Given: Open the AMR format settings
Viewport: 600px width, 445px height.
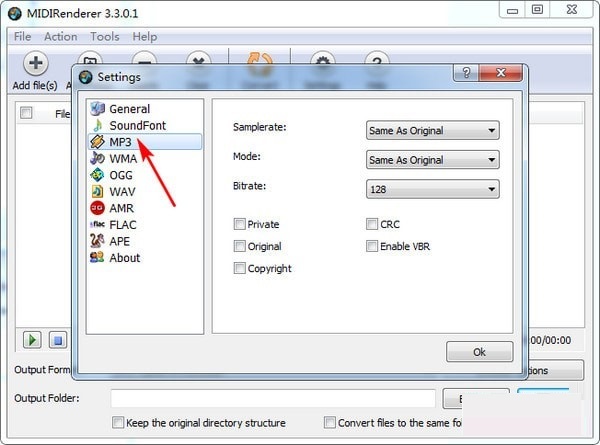Looking at the screenshot, I should point(97,208).
